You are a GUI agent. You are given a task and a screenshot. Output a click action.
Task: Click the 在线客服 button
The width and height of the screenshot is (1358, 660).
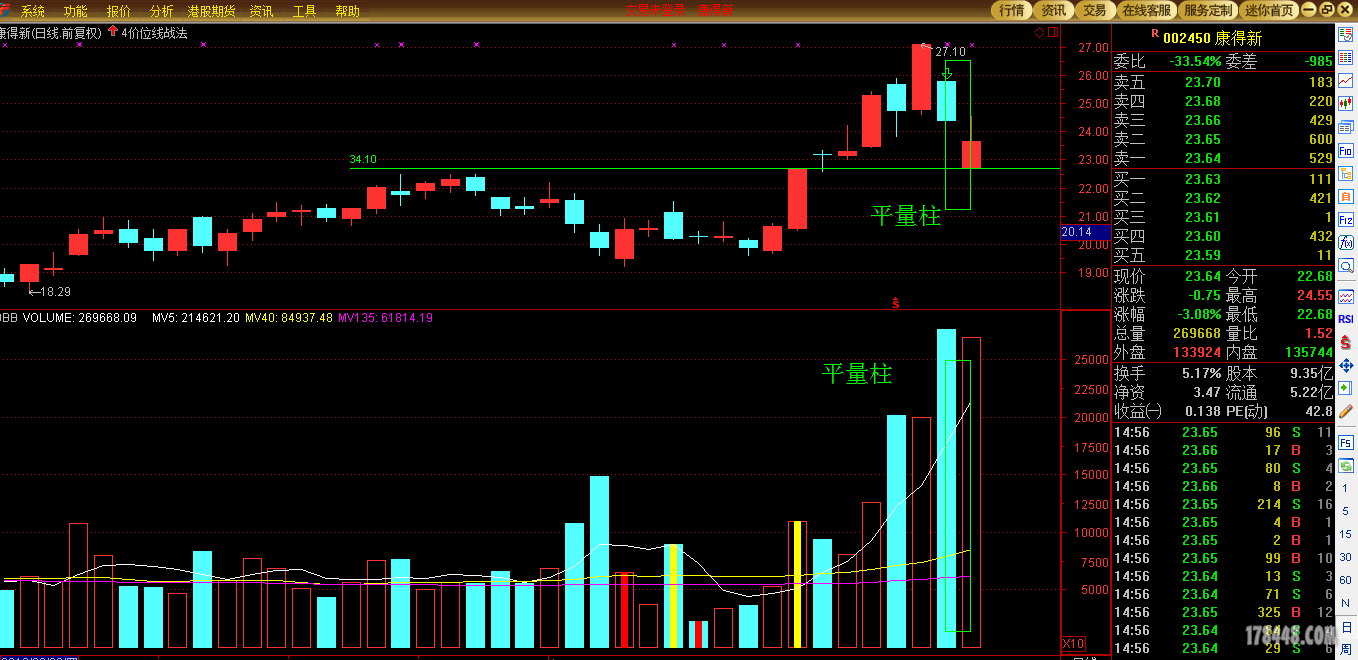click(x=1146, y=10)
